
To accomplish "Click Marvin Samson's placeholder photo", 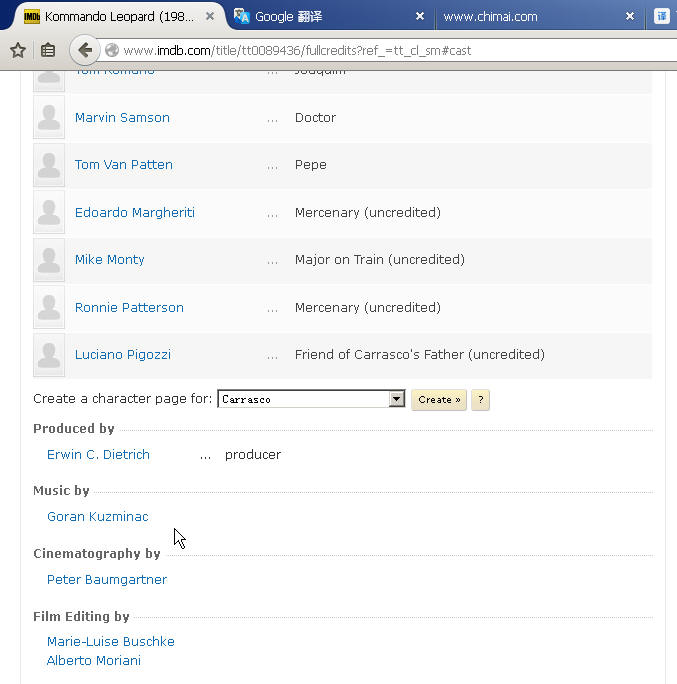I will point(49,117).
